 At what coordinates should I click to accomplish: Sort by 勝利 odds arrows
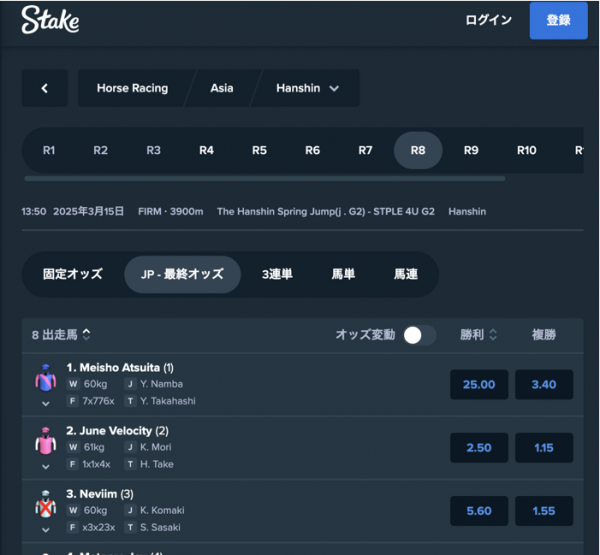pos(493,335)
